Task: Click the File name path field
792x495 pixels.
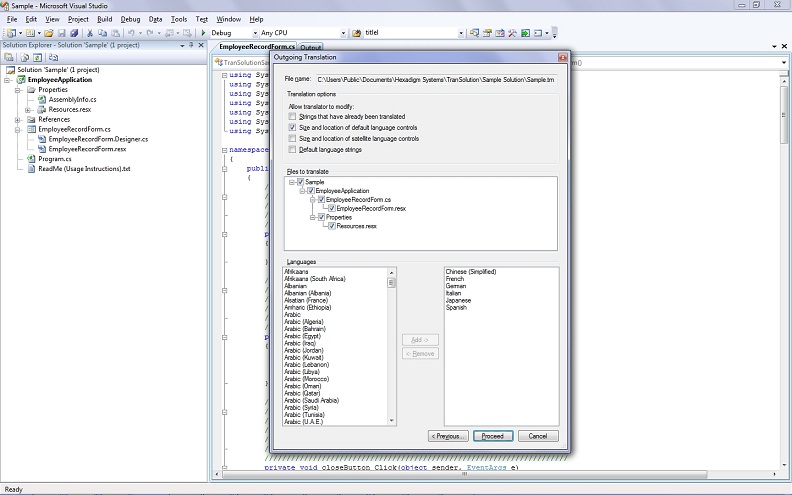Action: tap(436, 79)
